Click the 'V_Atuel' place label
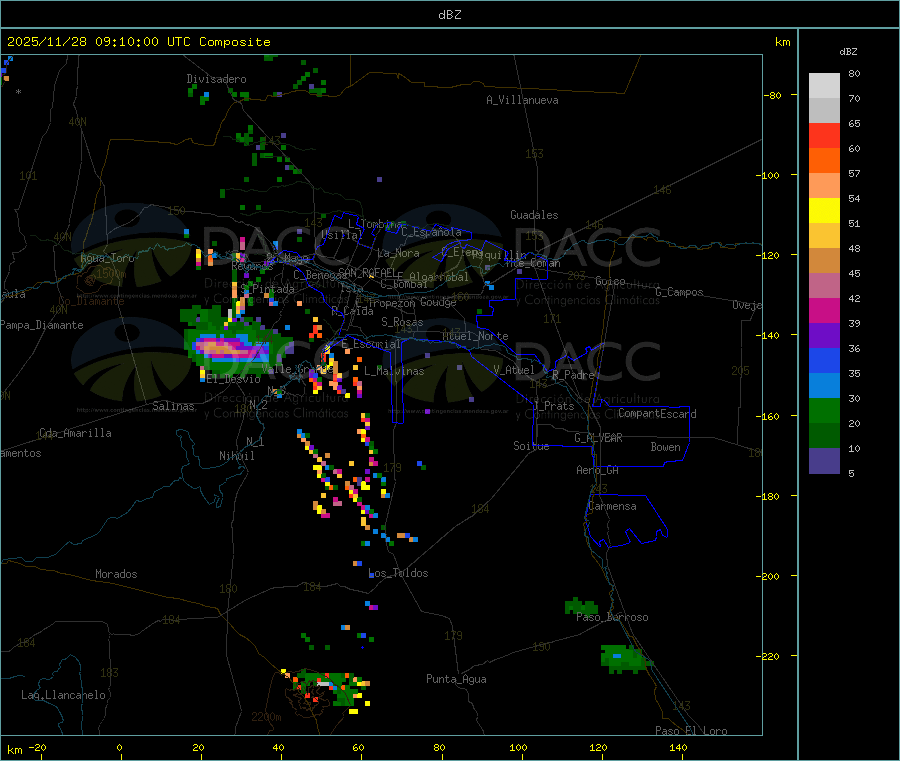900x761 pixels. 514,370
